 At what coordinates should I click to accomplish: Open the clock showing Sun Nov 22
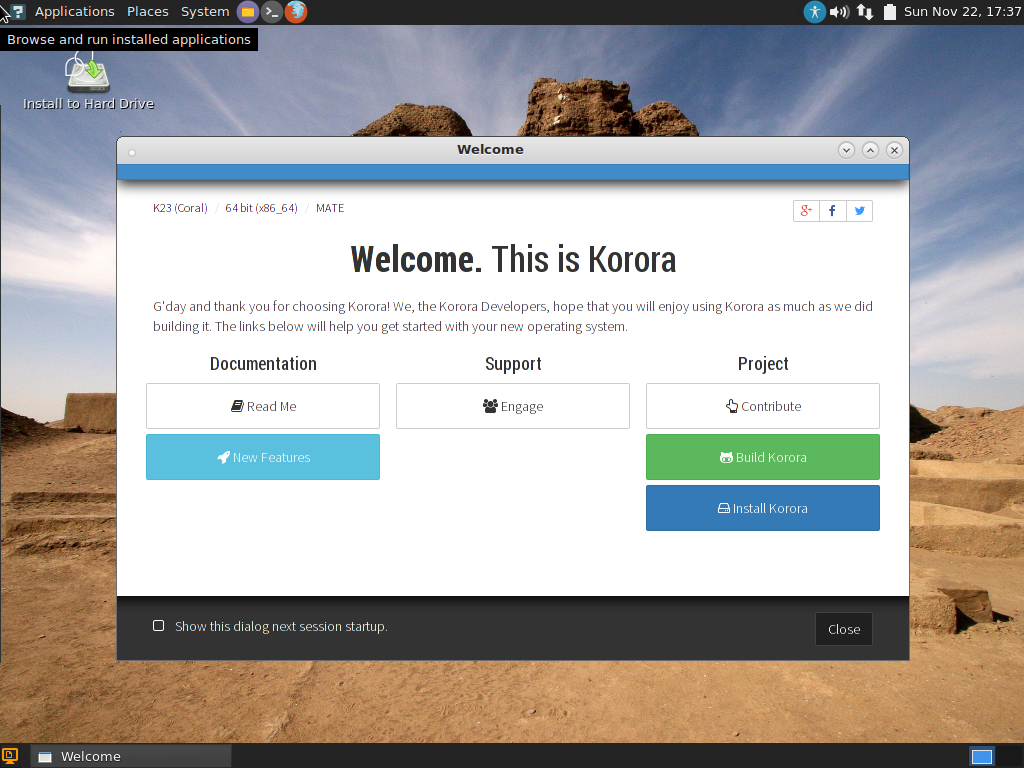(x=962, y=12)
